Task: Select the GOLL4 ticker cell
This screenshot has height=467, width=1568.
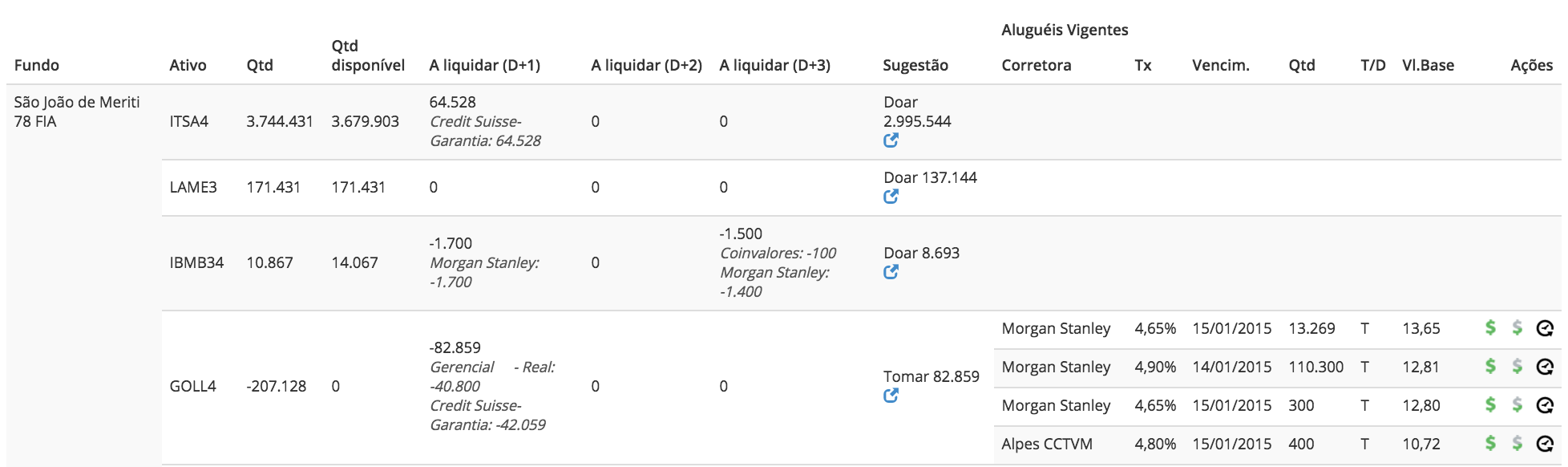Action: pyautogui.click(x=192, y=386)
